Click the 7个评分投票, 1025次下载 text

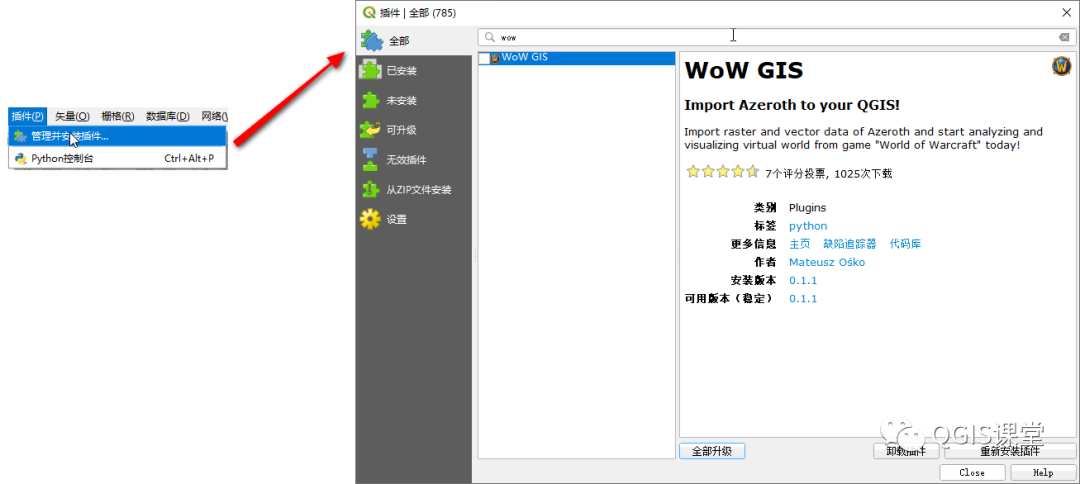pos(829,174)
